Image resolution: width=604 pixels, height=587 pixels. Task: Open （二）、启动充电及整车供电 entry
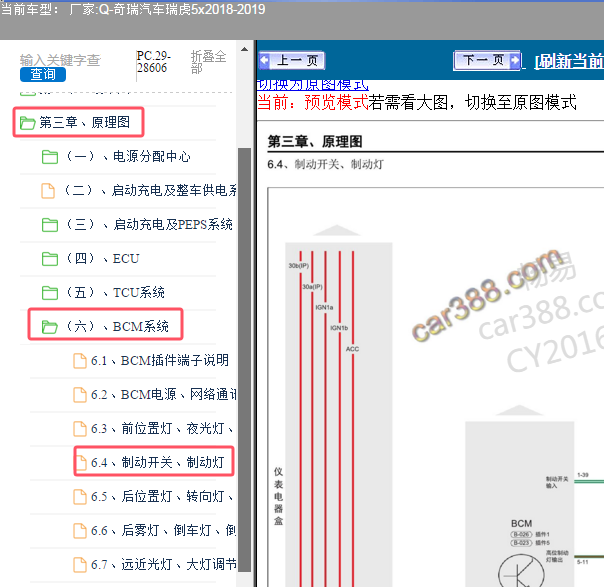point(151,190)
